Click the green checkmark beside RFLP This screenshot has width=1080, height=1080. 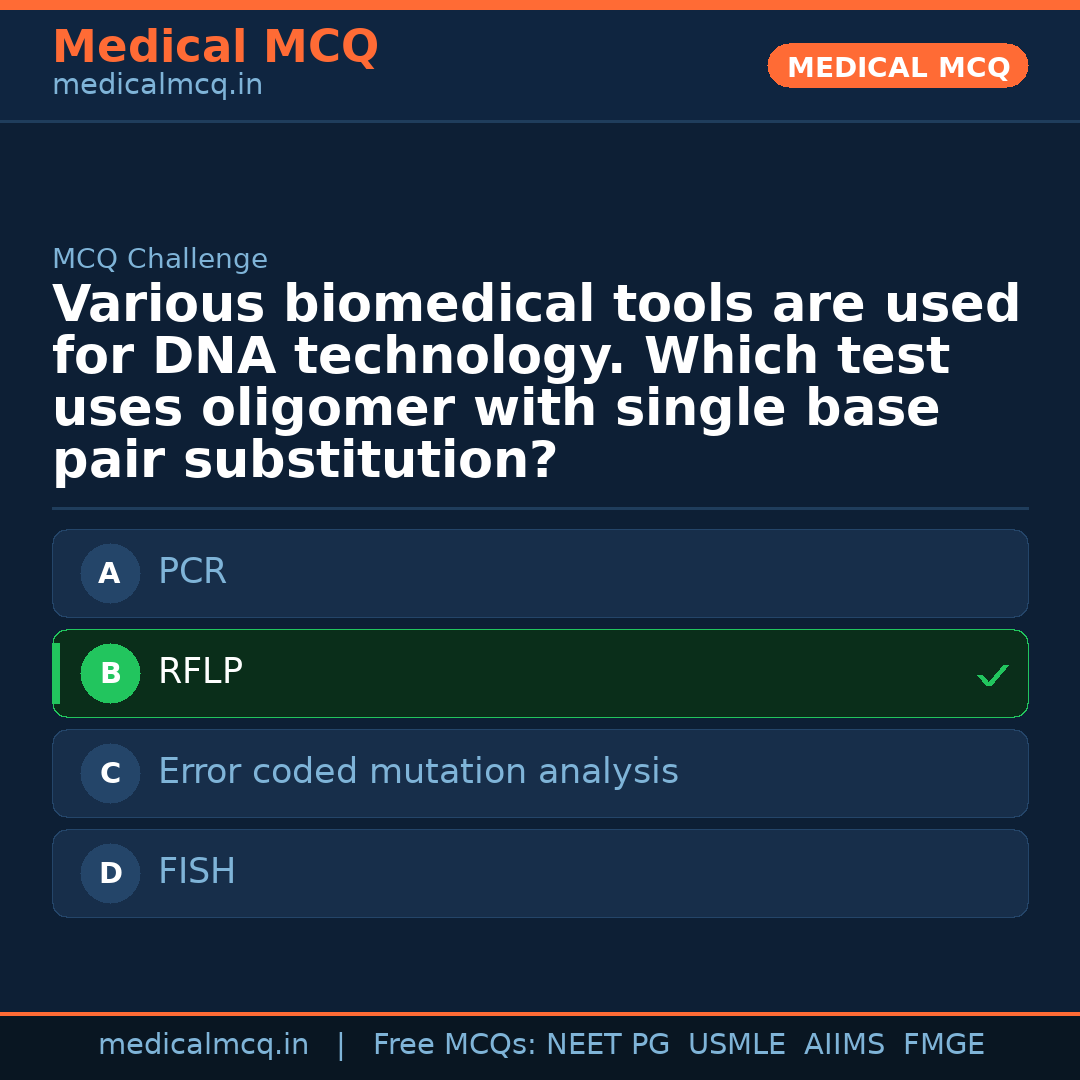tap(992, 676)
